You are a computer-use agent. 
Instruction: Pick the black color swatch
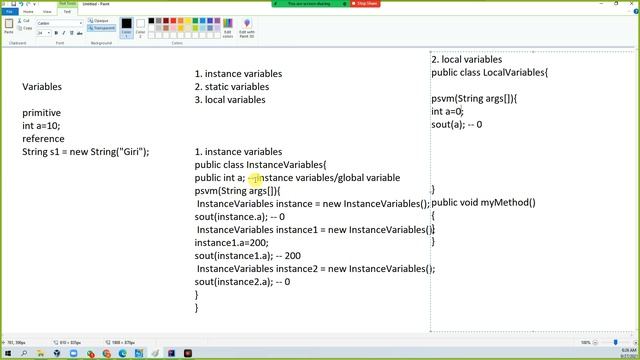[151, 20]
